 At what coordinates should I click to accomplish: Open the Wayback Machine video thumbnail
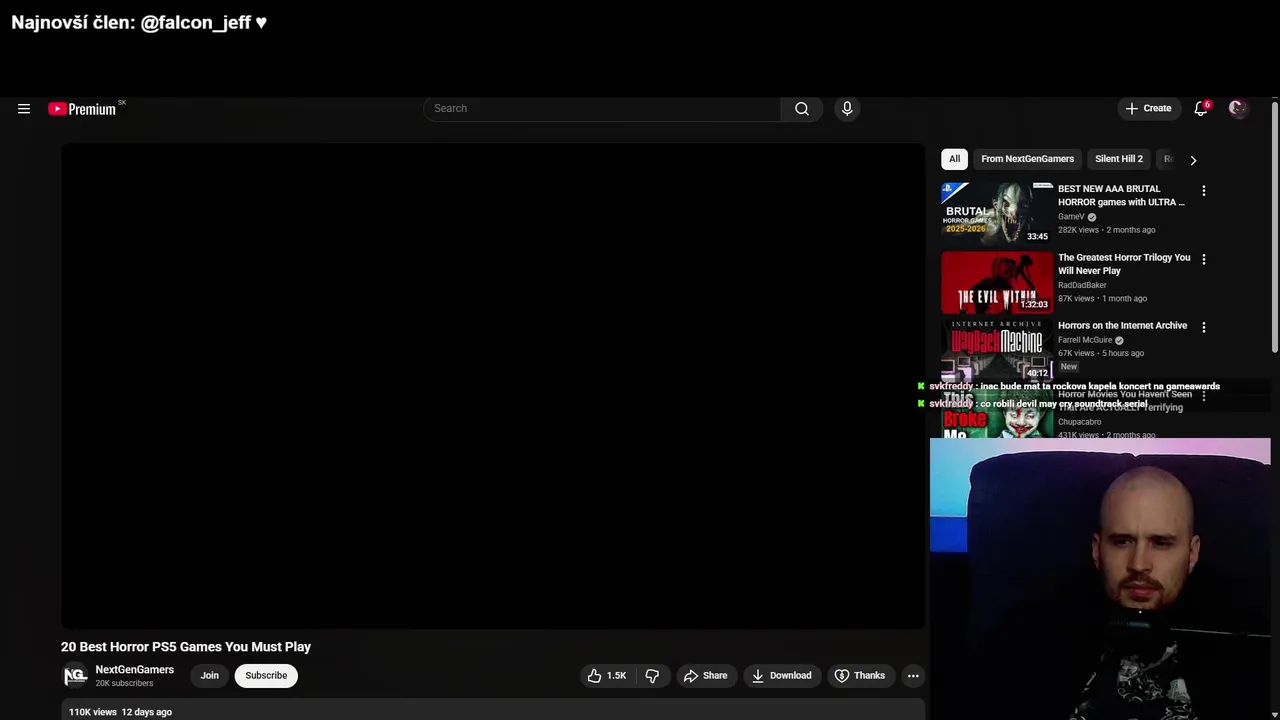click(997, 349)
